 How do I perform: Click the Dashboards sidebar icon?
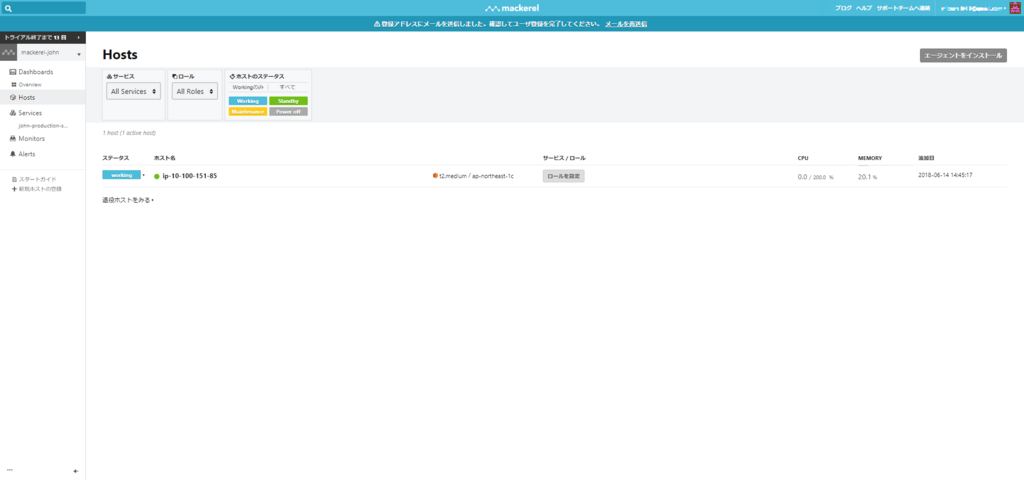coord(12,72)
